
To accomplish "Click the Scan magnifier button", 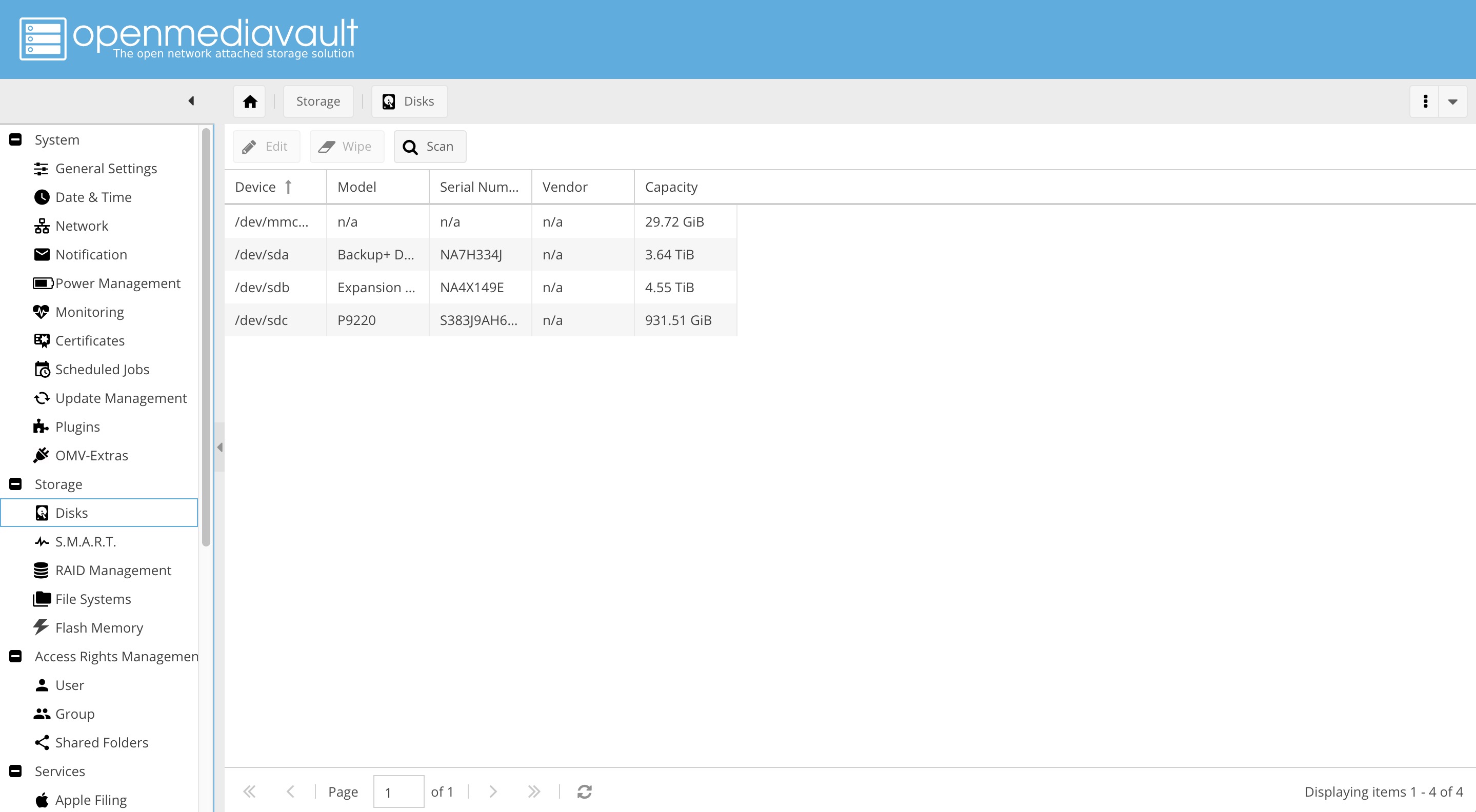I will pos(429,147).
